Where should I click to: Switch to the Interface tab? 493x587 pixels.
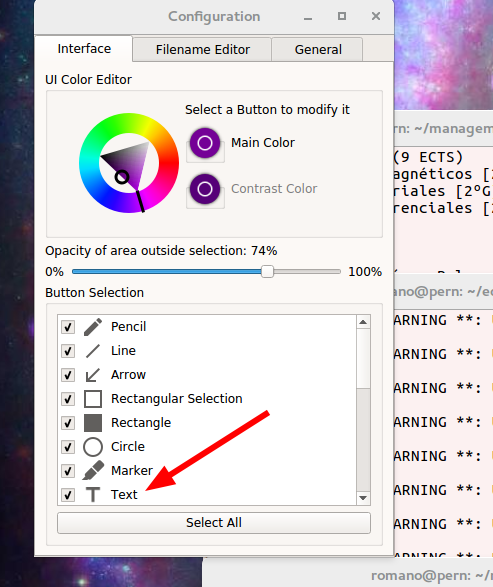pos(84,49)
